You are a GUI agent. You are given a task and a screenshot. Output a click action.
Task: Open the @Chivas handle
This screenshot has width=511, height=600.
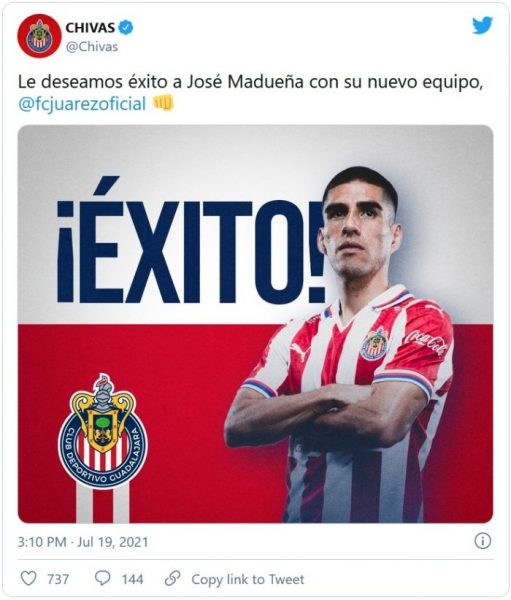tap(92, 47)
